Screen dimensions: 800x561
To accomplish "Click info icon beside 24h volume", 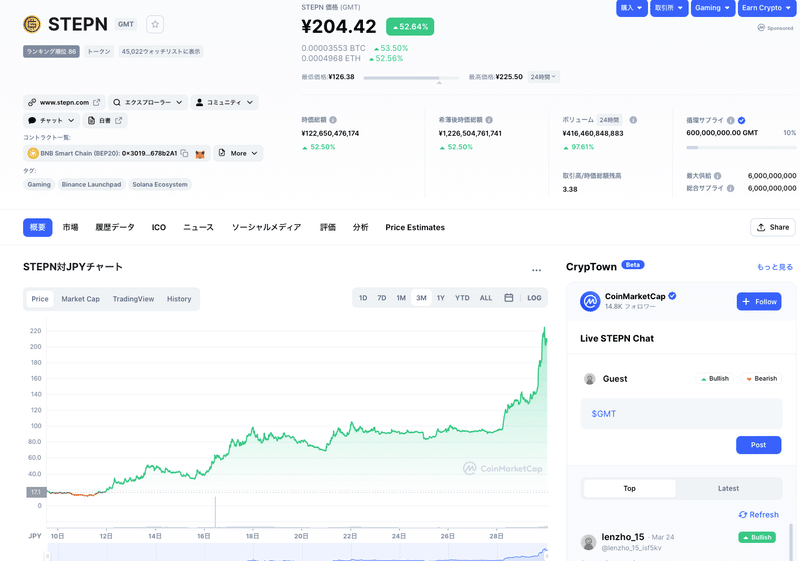I will pos(633,120).
